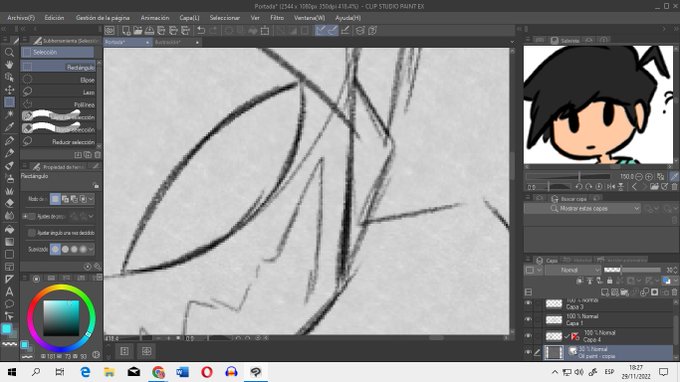Click the Save icon in command bar
The width and height of the screenshot is (680, 382).
click(x=150, y=30)
